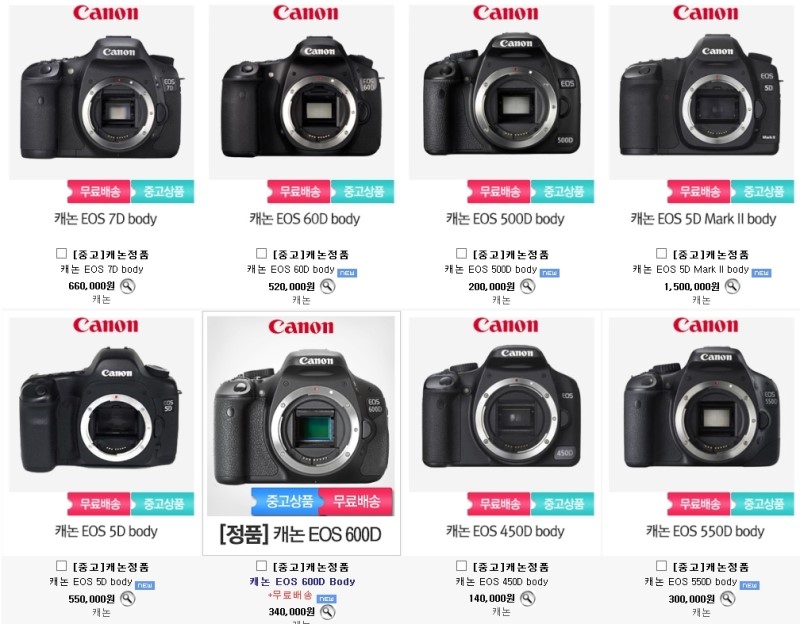Open the 캐논 EOS 500D body link

click(x=491, y=269)
